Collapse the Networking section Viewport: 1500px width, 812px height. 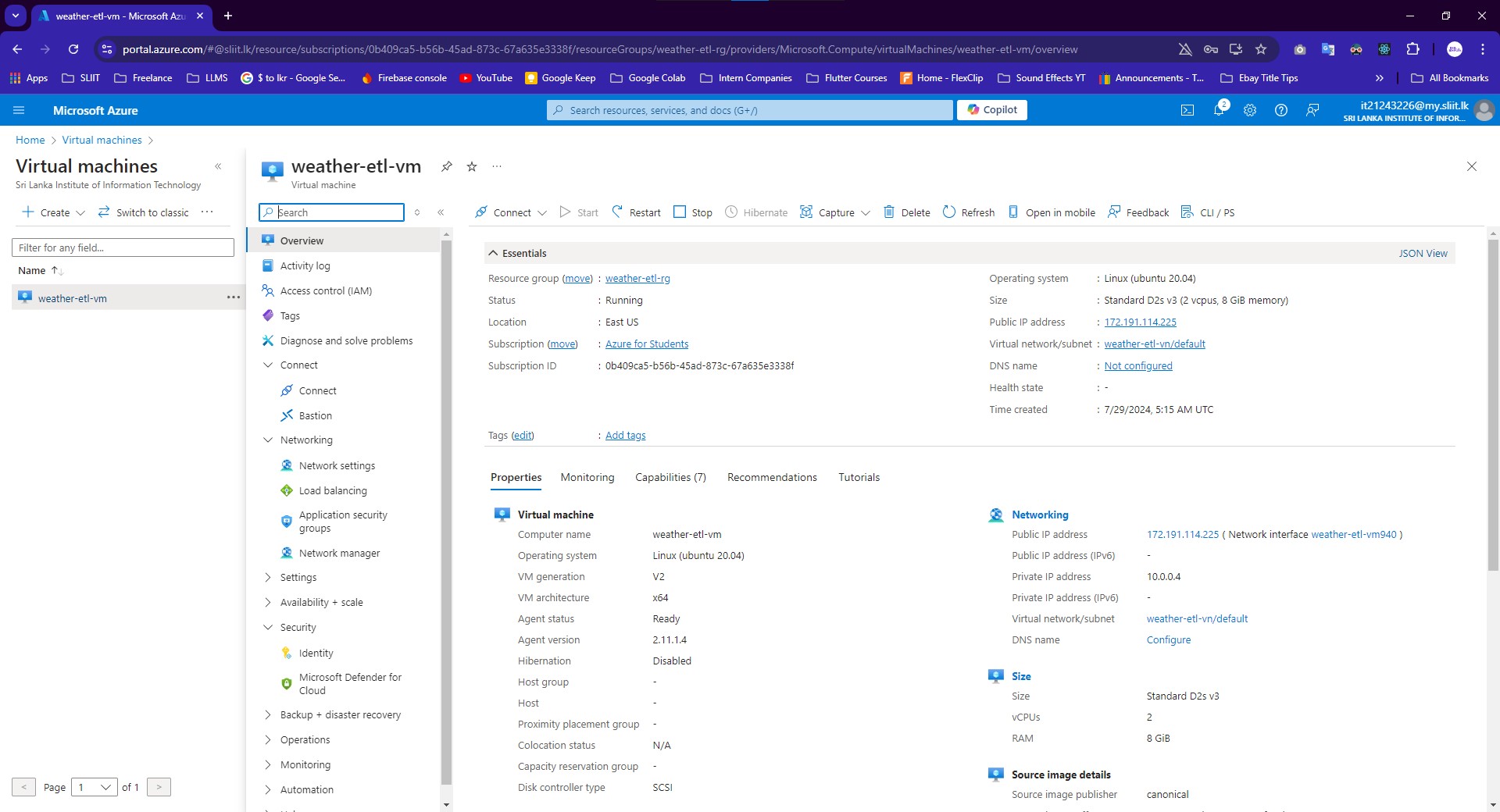click(x=269, y=440)
